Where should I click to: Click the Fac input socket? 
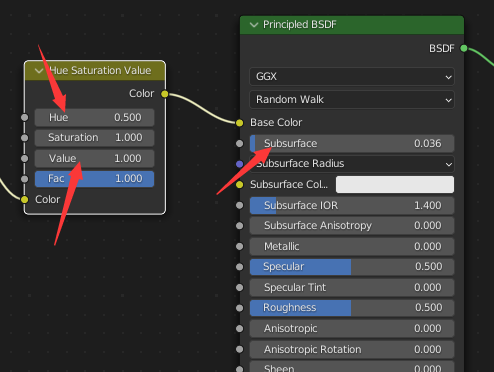point(24,179)
